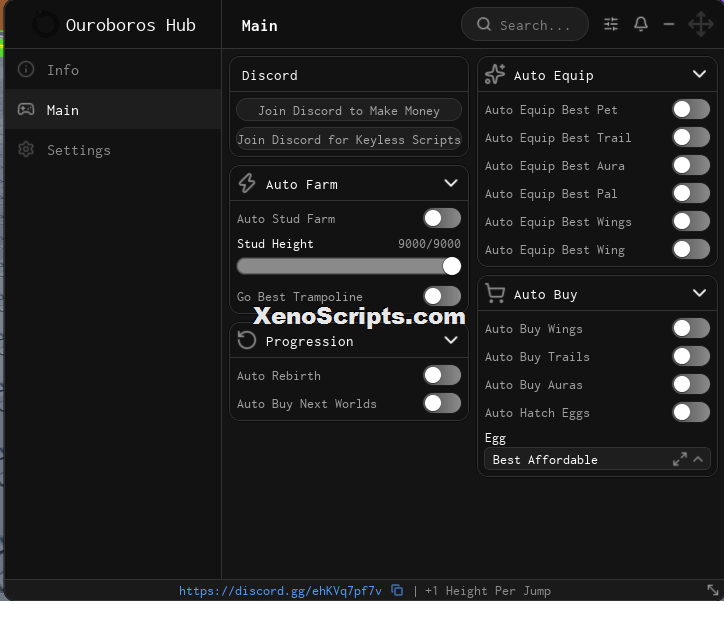This screenshot has width=724, height=631.
Task: Toggle Auto Stud Farm switch
Action: click(442, 218)
